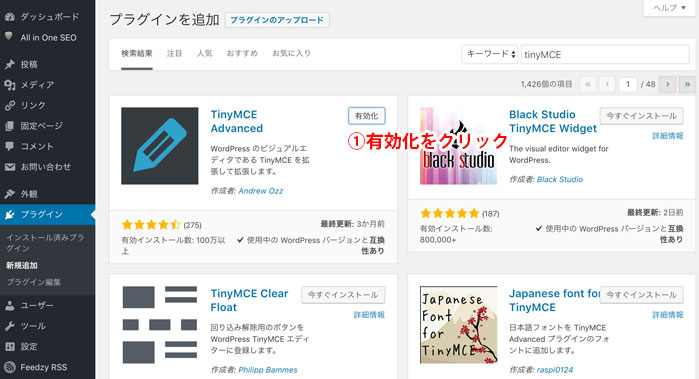Focus the plugin search field containing tinyMCE
This screenshot has height=379, width=699.
pyautogui.click(x=605, y=54)
